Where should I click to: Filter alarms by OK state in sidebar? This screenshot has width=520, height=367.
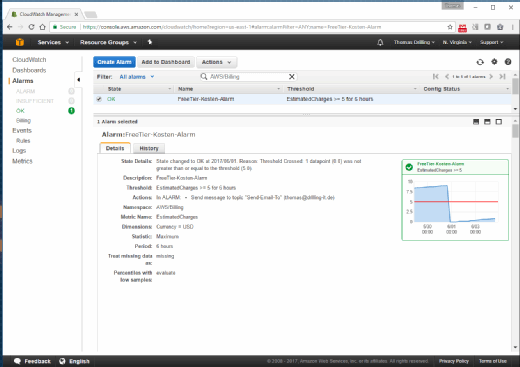20,111
